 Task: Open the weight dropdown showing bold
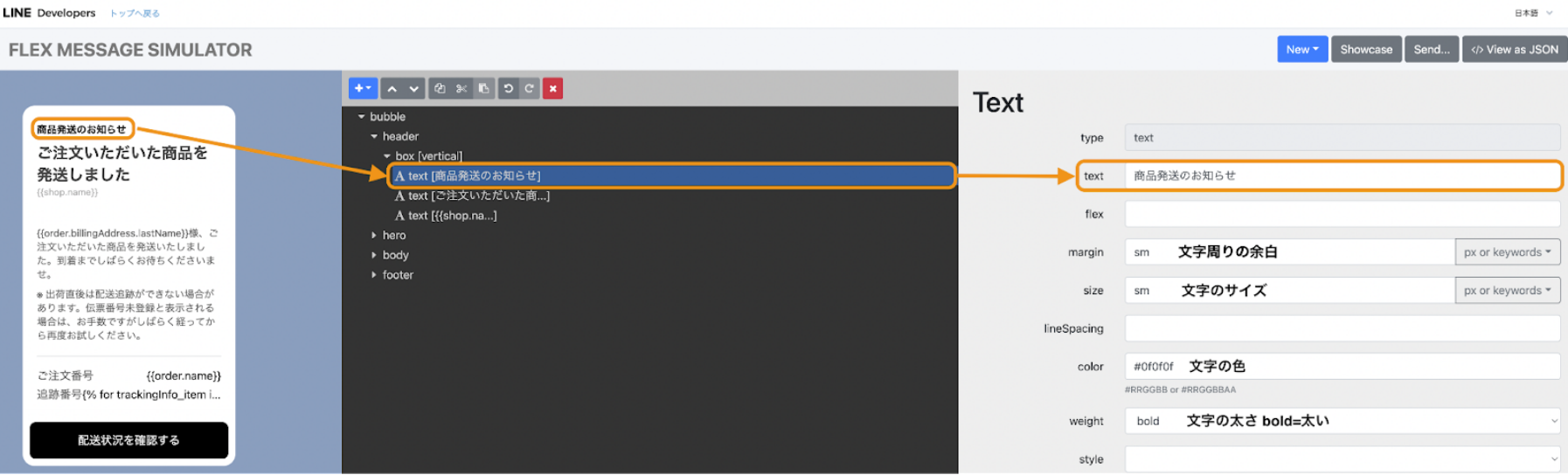point(1342,421)
